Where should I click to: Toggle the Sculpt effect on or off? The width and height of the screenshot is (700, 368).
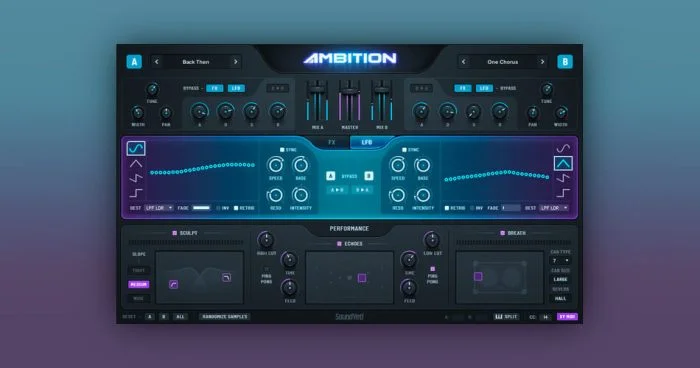pyautogui.click(x=175, y=233)
